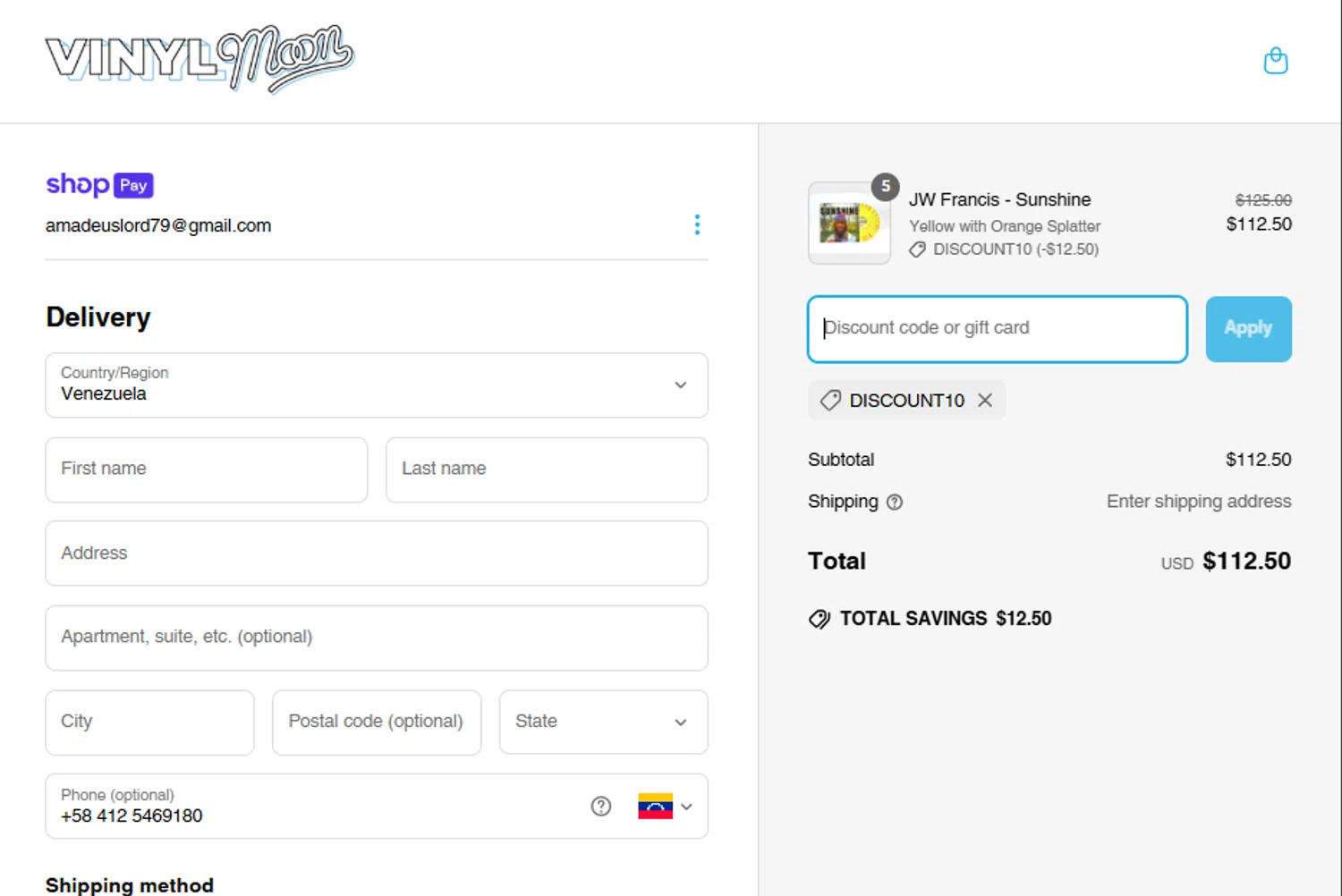Image resolution: width=1342 pixels, height=896 pixels.
Task: Remove the DISCOUNT10 code tag
Action: coord(985,401)
